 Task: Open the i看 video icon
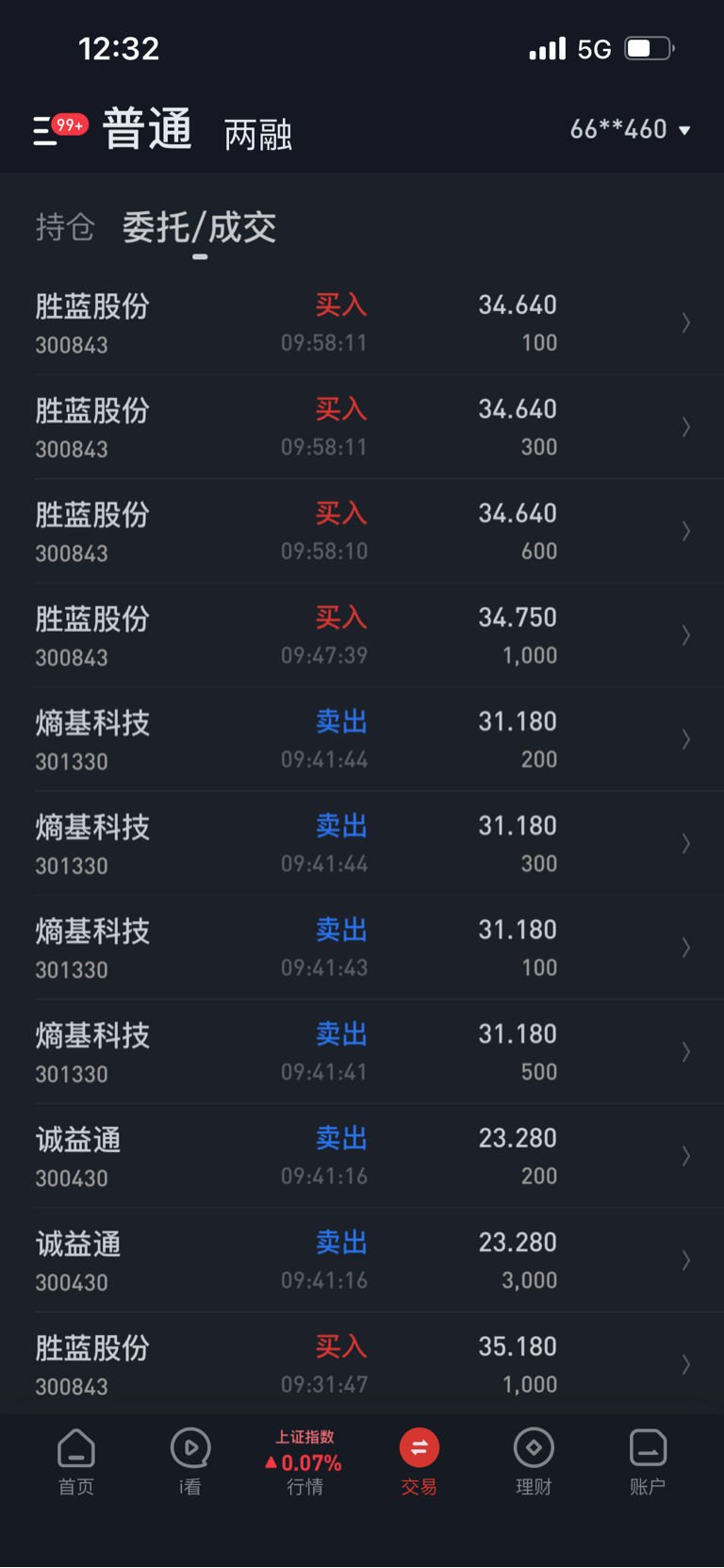(190, 1462)
